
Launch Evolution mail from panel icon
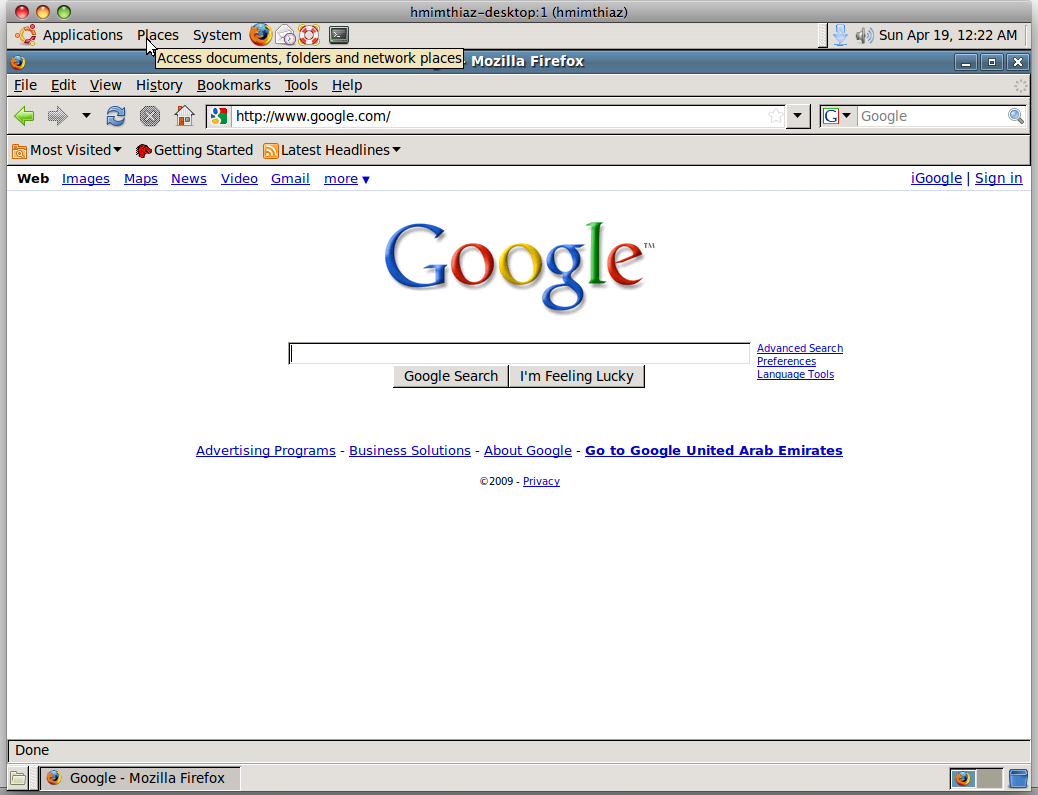[285, 34]
